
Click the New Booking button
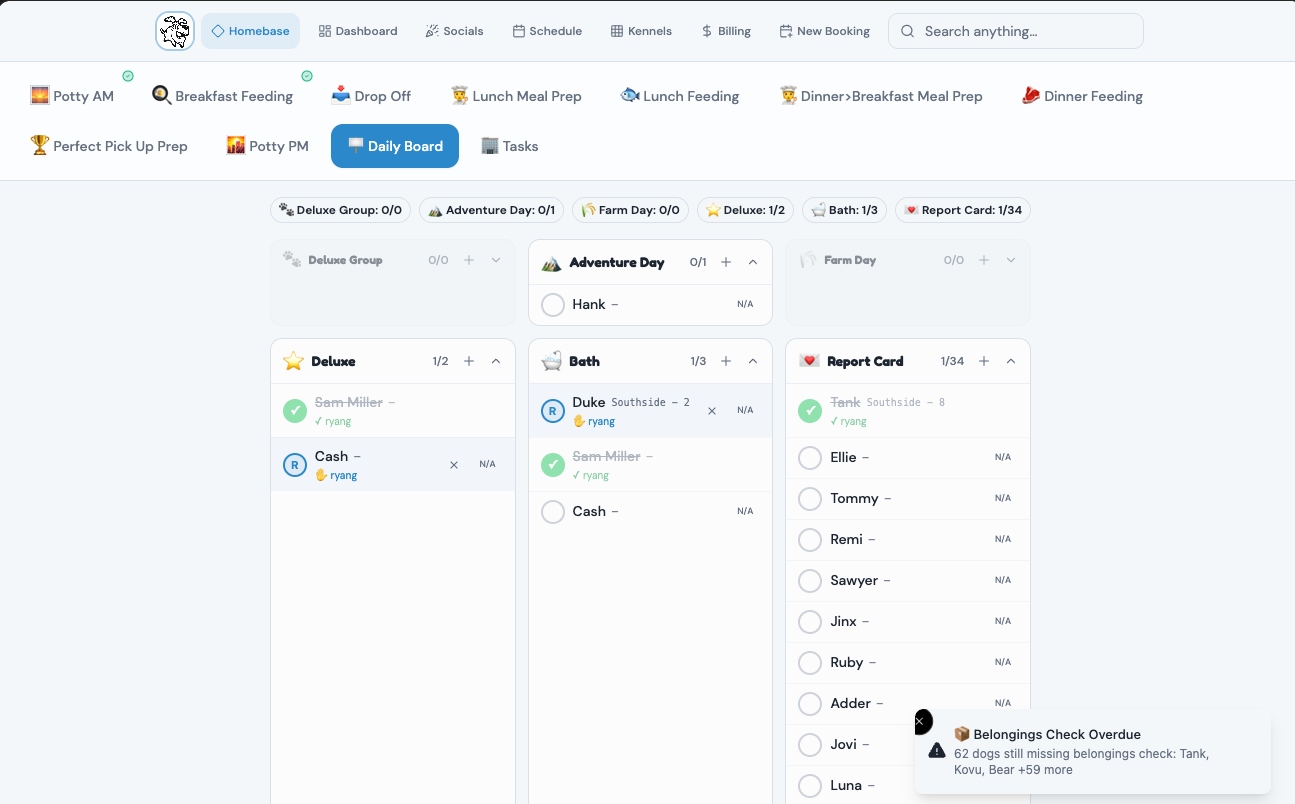824,31
